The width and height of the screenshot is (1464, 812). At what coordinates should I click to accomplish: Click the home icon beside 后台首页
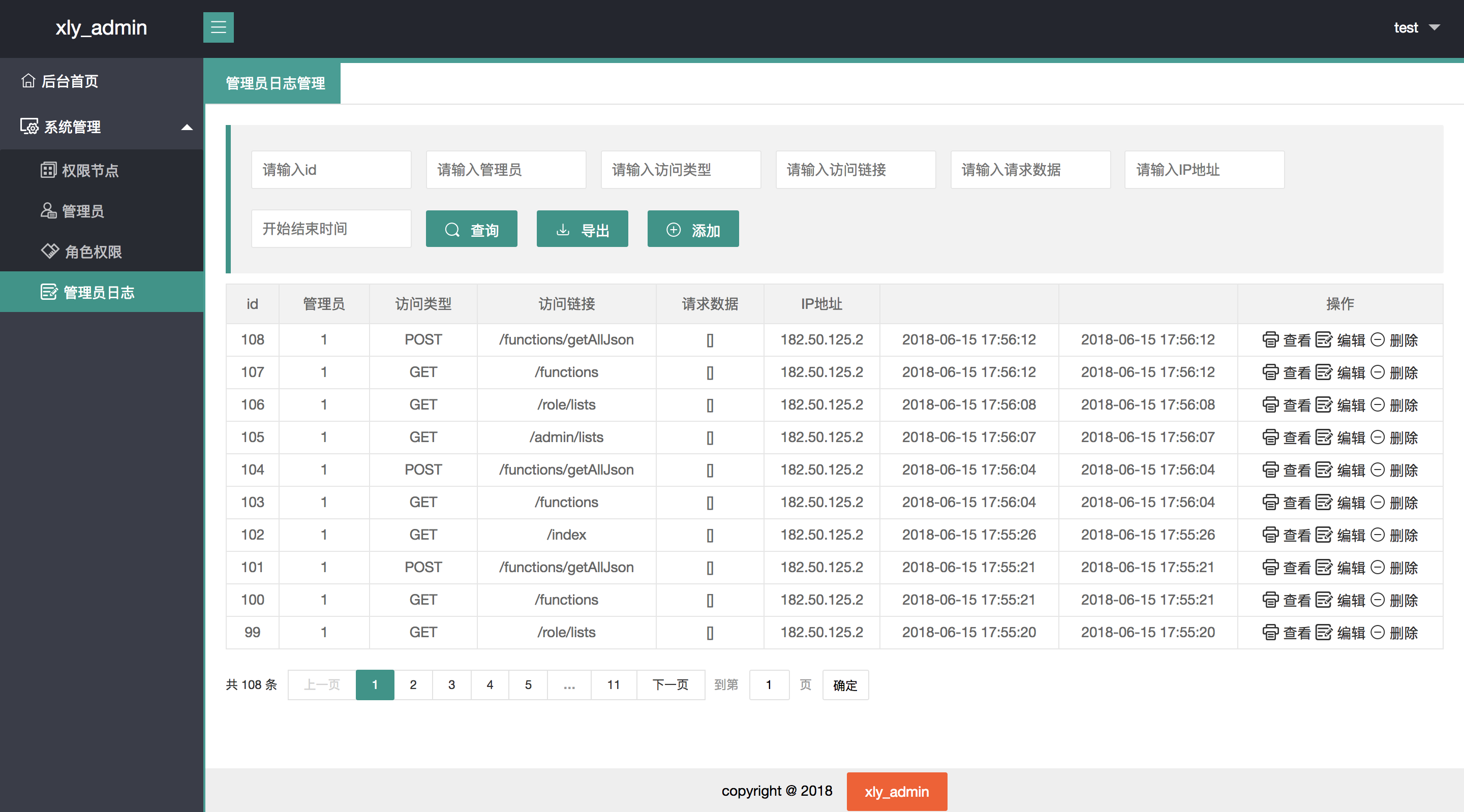click(x=28, y=81)
